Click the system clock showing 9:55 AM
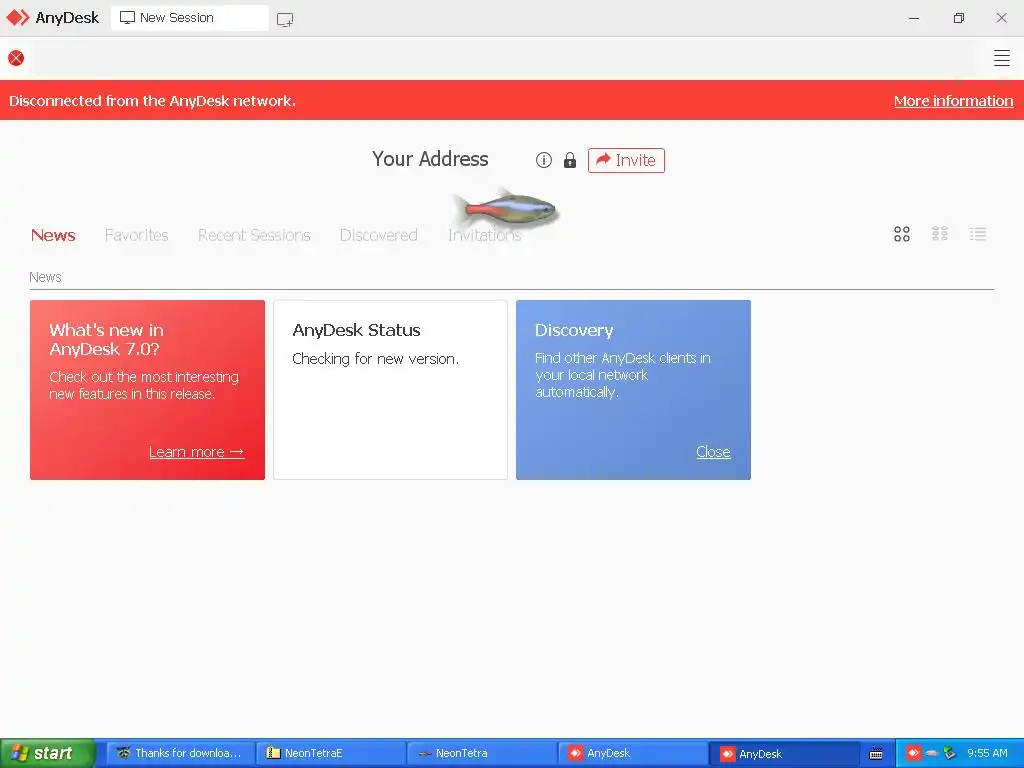The image size is (1024, 768). 987,753
